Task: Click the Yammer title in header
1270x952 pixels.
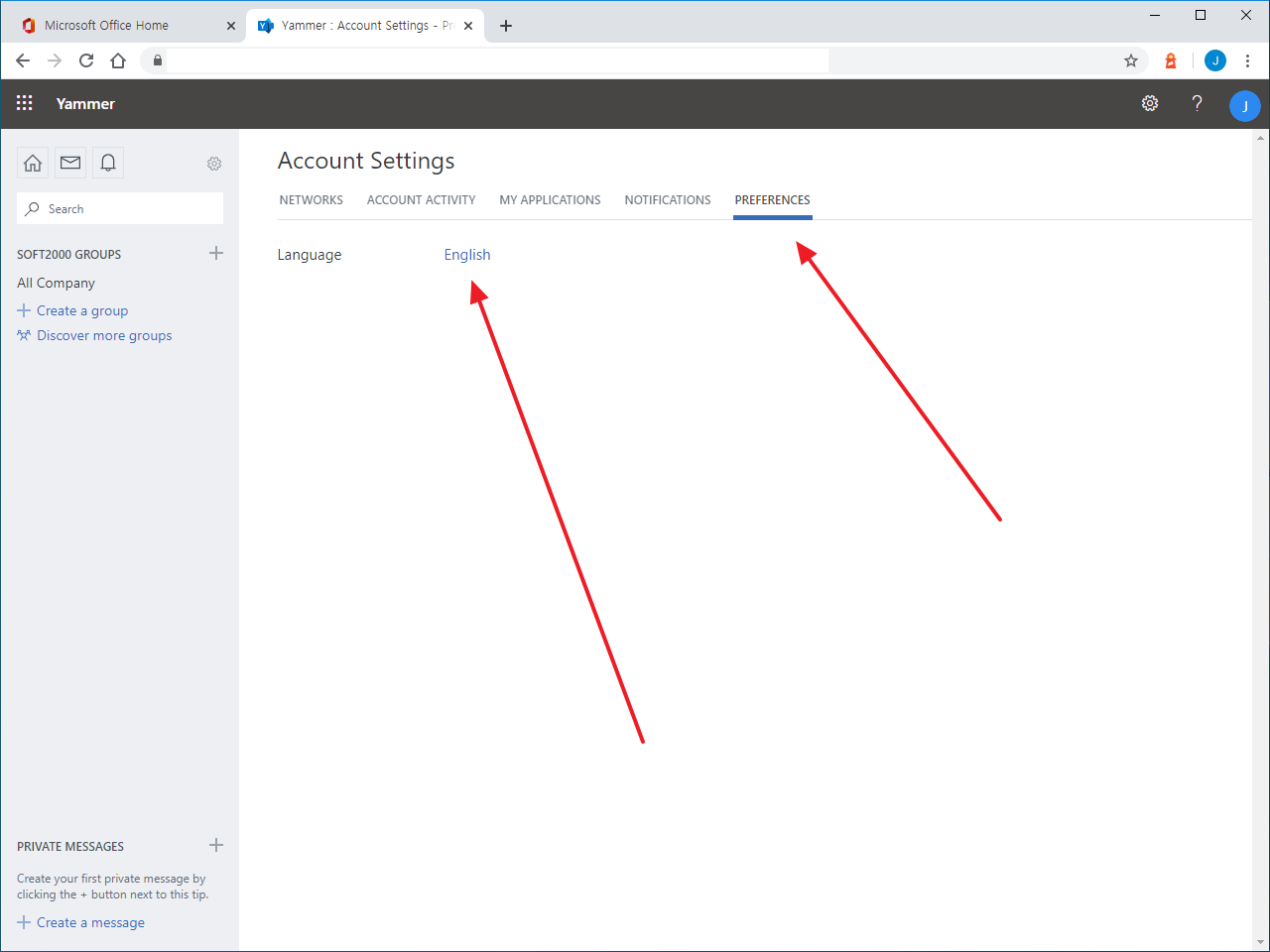Action: pos(85,103)
